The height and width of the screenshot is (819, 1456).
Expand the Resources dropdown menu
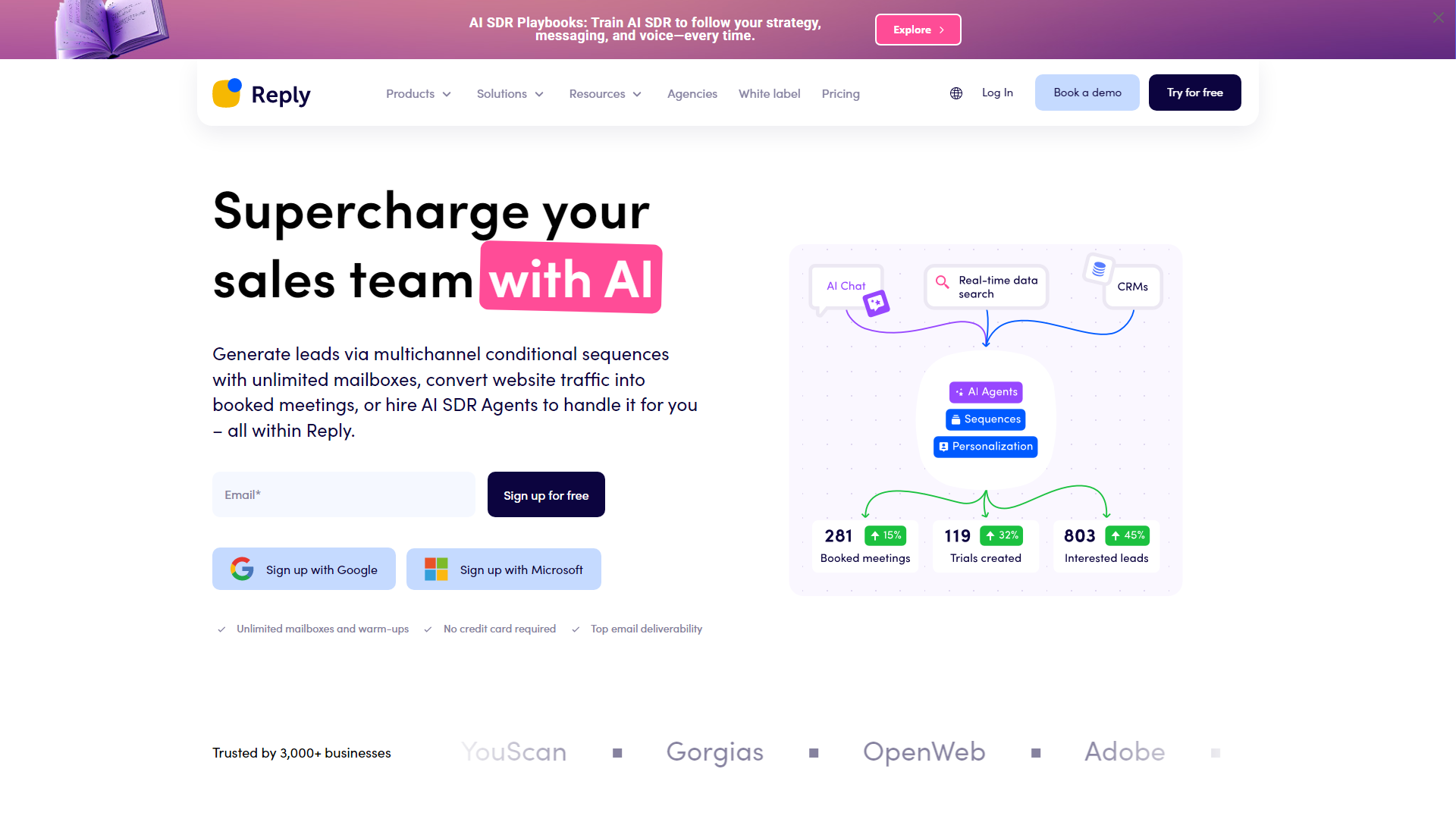pyautogui.click(x=605, y=93)
